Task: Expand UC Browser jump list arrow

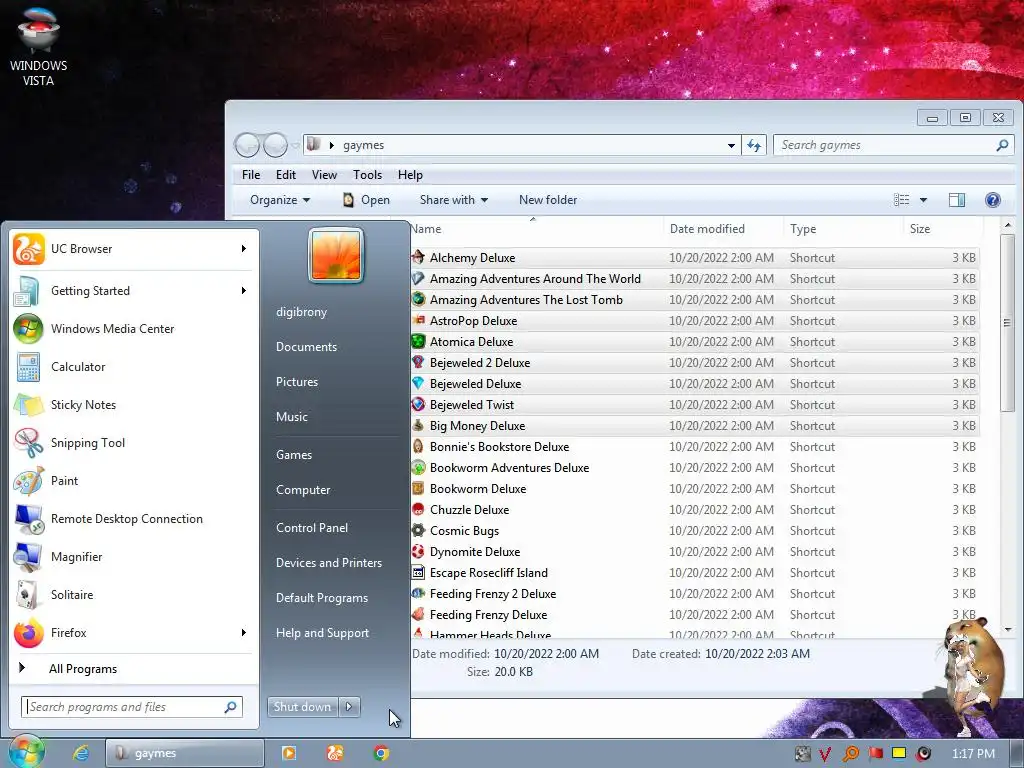Action: [x=244, y=249]
